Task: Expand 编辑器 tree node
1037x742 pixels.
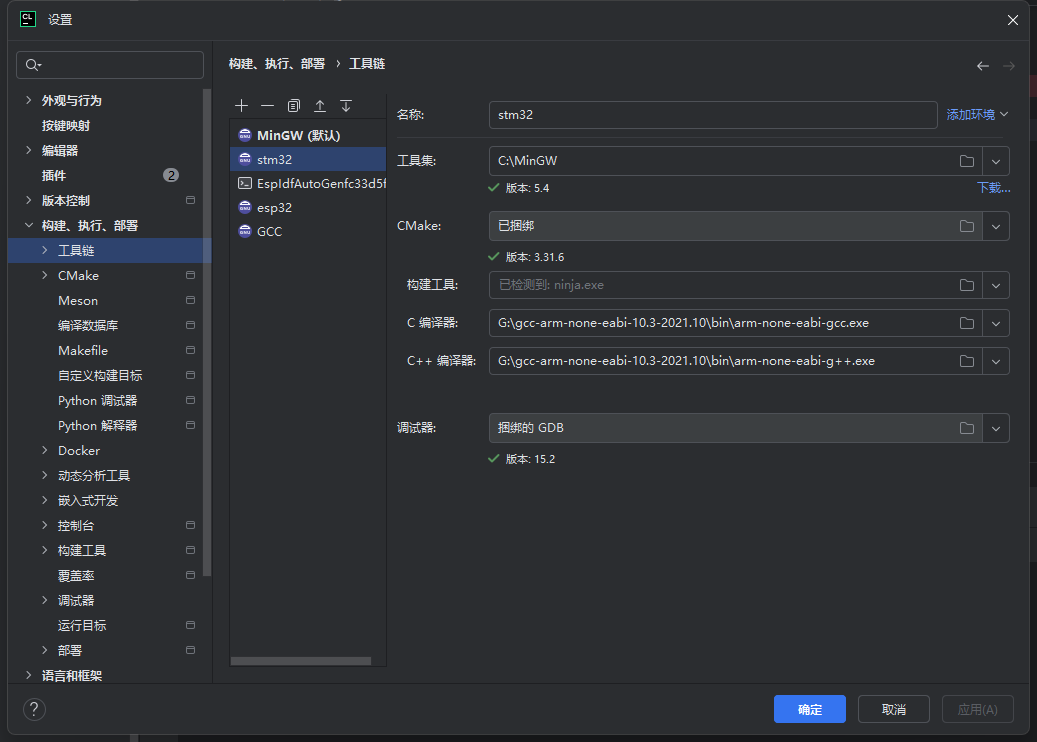Action: (x=28, y=150)
